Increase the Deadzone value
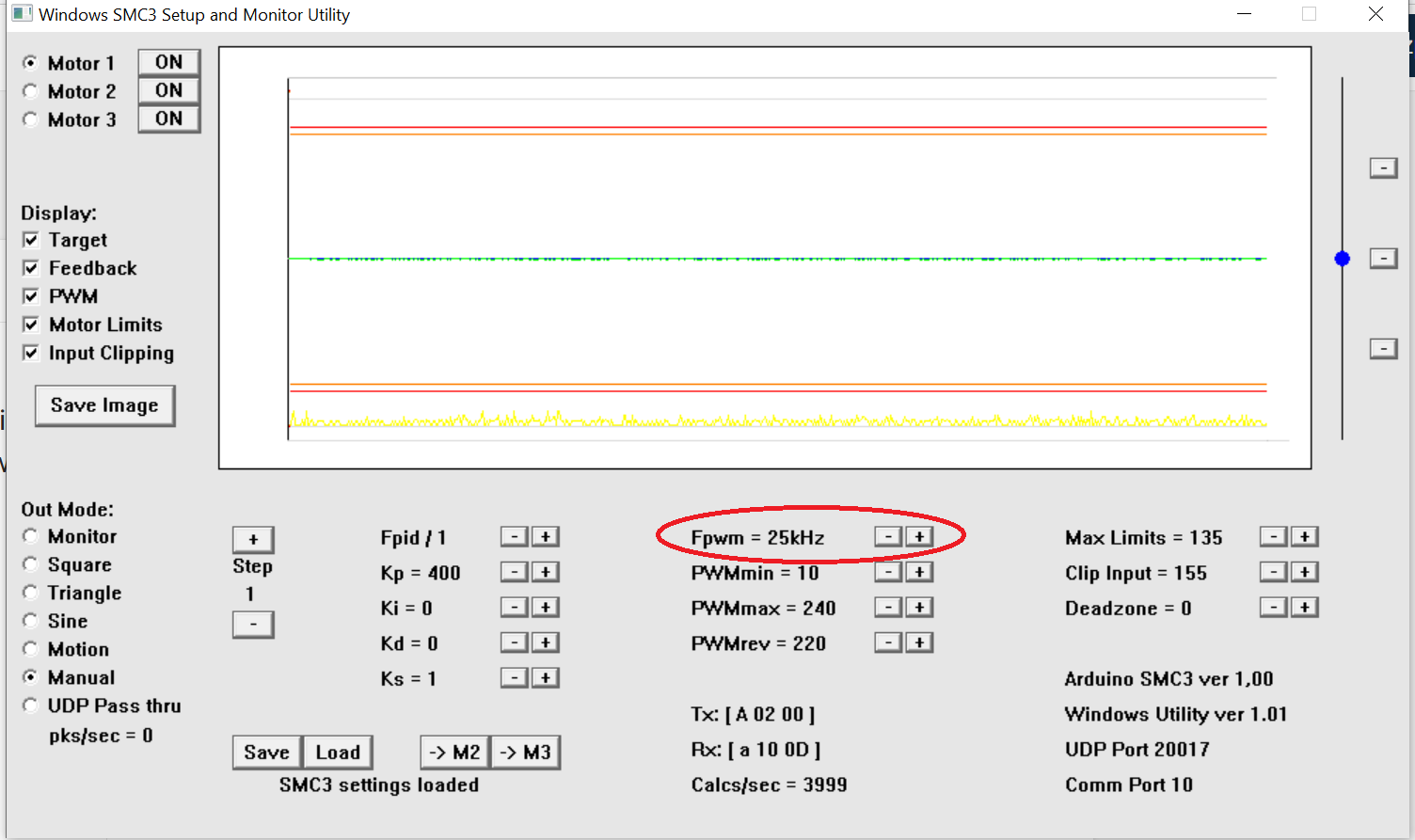The image size is (1415, 840). (1304, 608)
